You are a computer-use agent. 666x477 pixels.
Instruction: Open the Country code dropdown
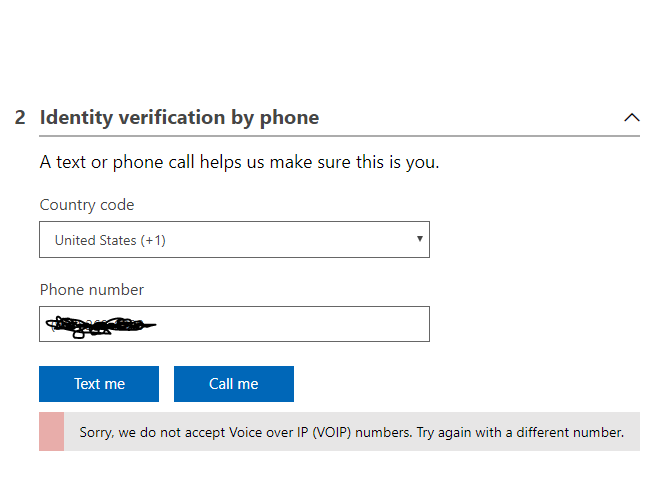point(234,240)
